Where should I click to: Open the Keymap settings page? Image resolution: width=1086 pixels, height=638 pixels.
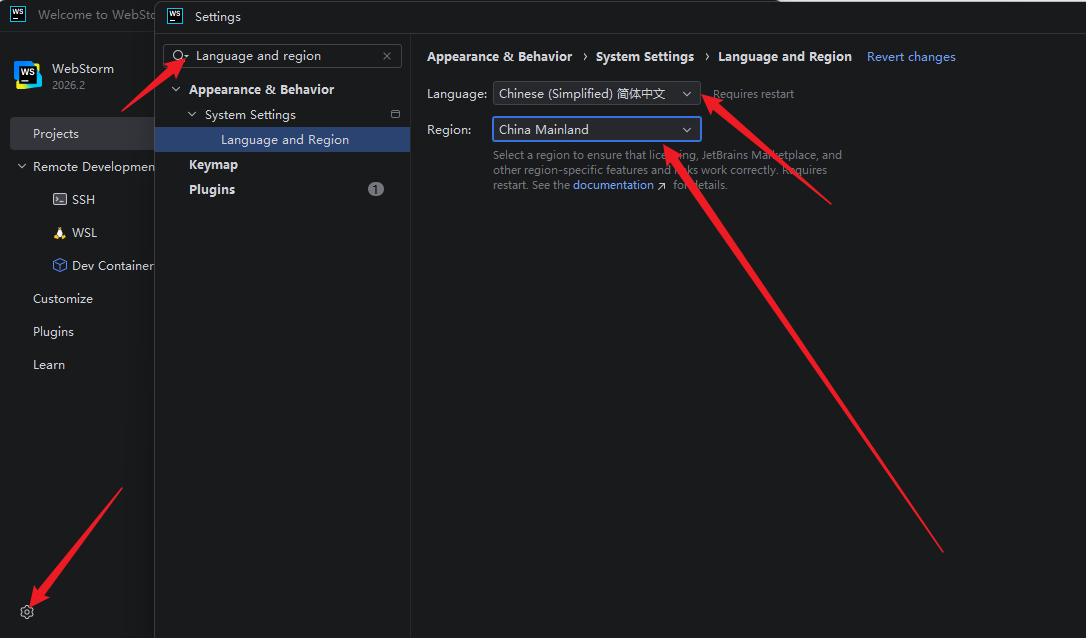[213, 164]
